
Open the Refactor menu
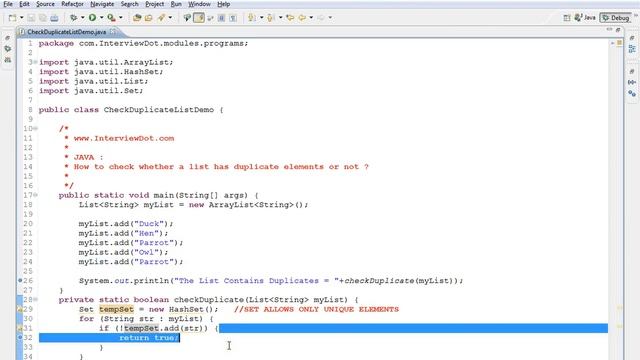pyautogui.click(x=72, y=4)
